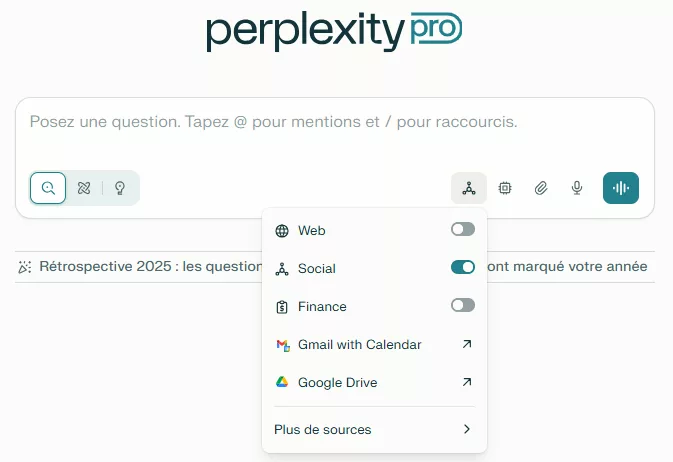The height and width of the screenshot is (462, 673).
Task: Switch to the Research mode icon
Action: pyautogui.click(x=84, y=188)
